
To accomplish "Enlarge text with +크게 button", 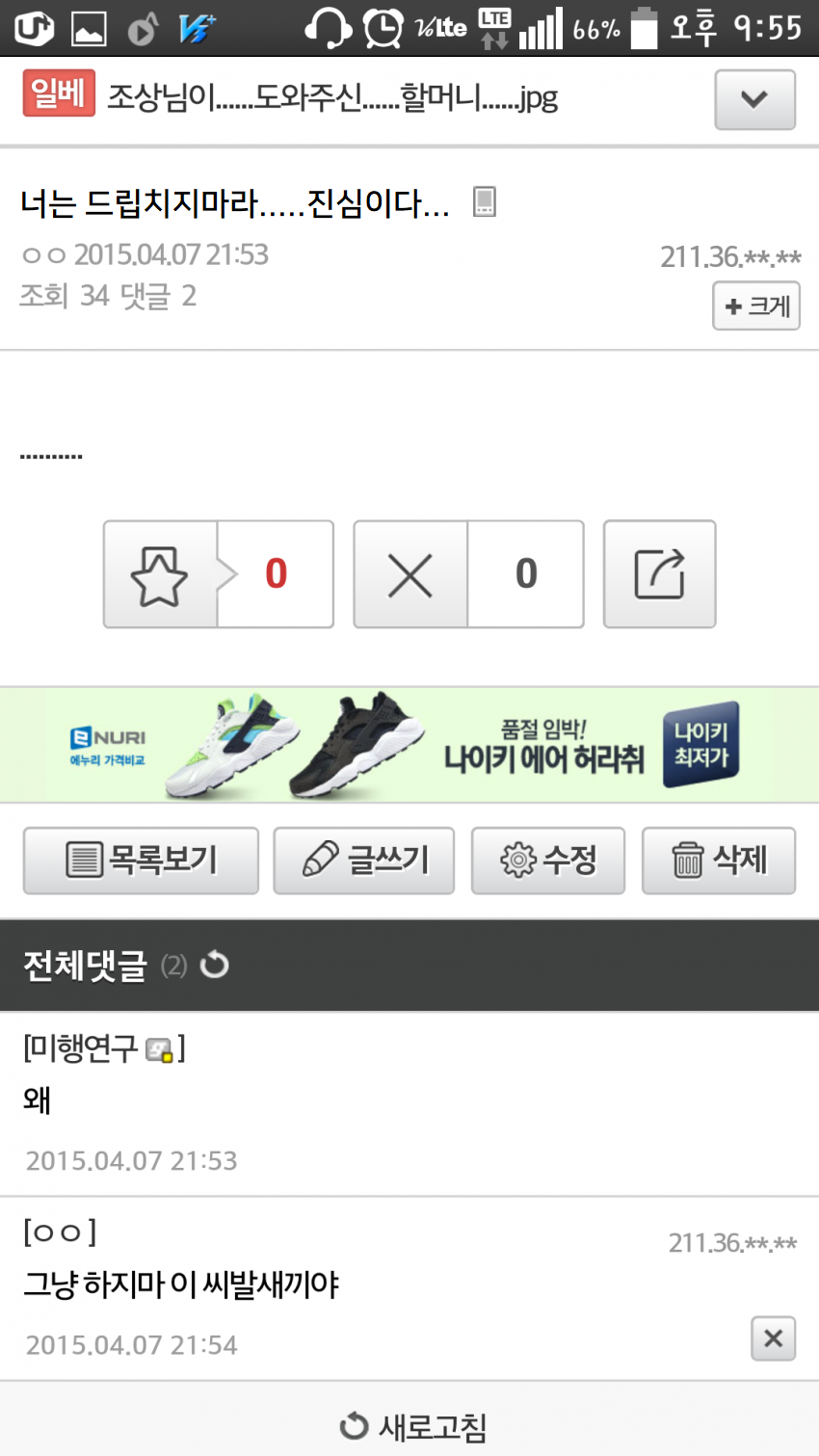I will [756, 305].
